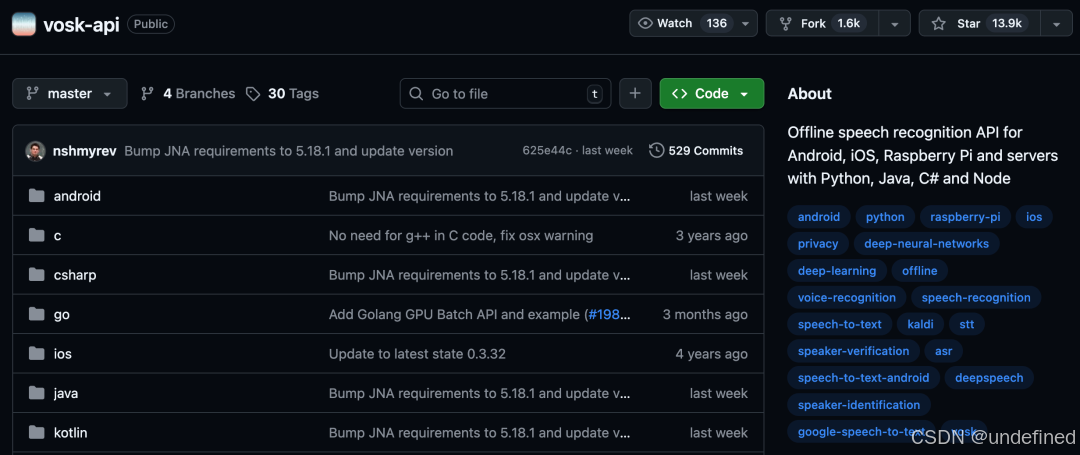Open commit 'Add Golang GPU Batch API and example'
1080x455 pixels.
coord(456,315)
